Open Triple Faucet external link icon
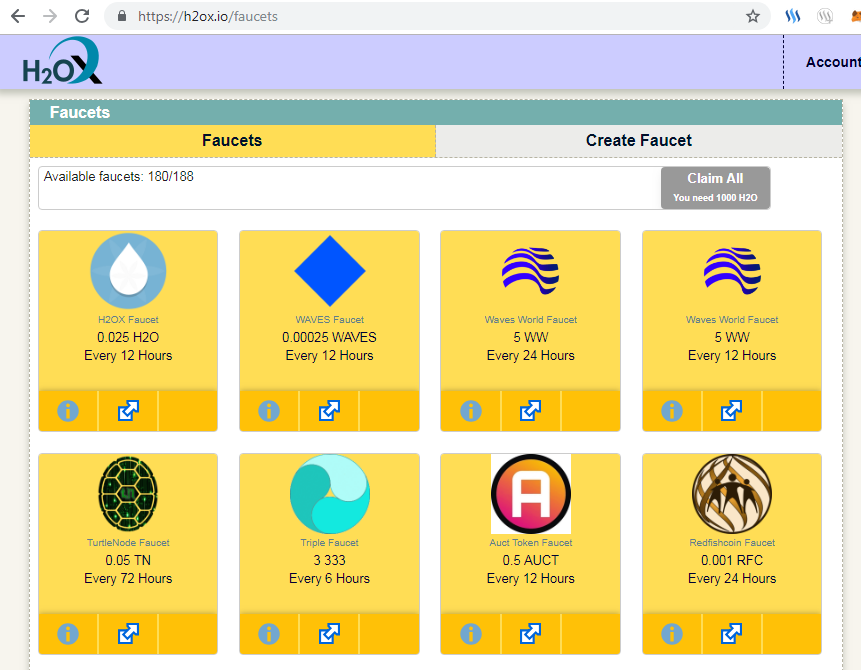This screenshot has width=861, height=670. point(329,633)
